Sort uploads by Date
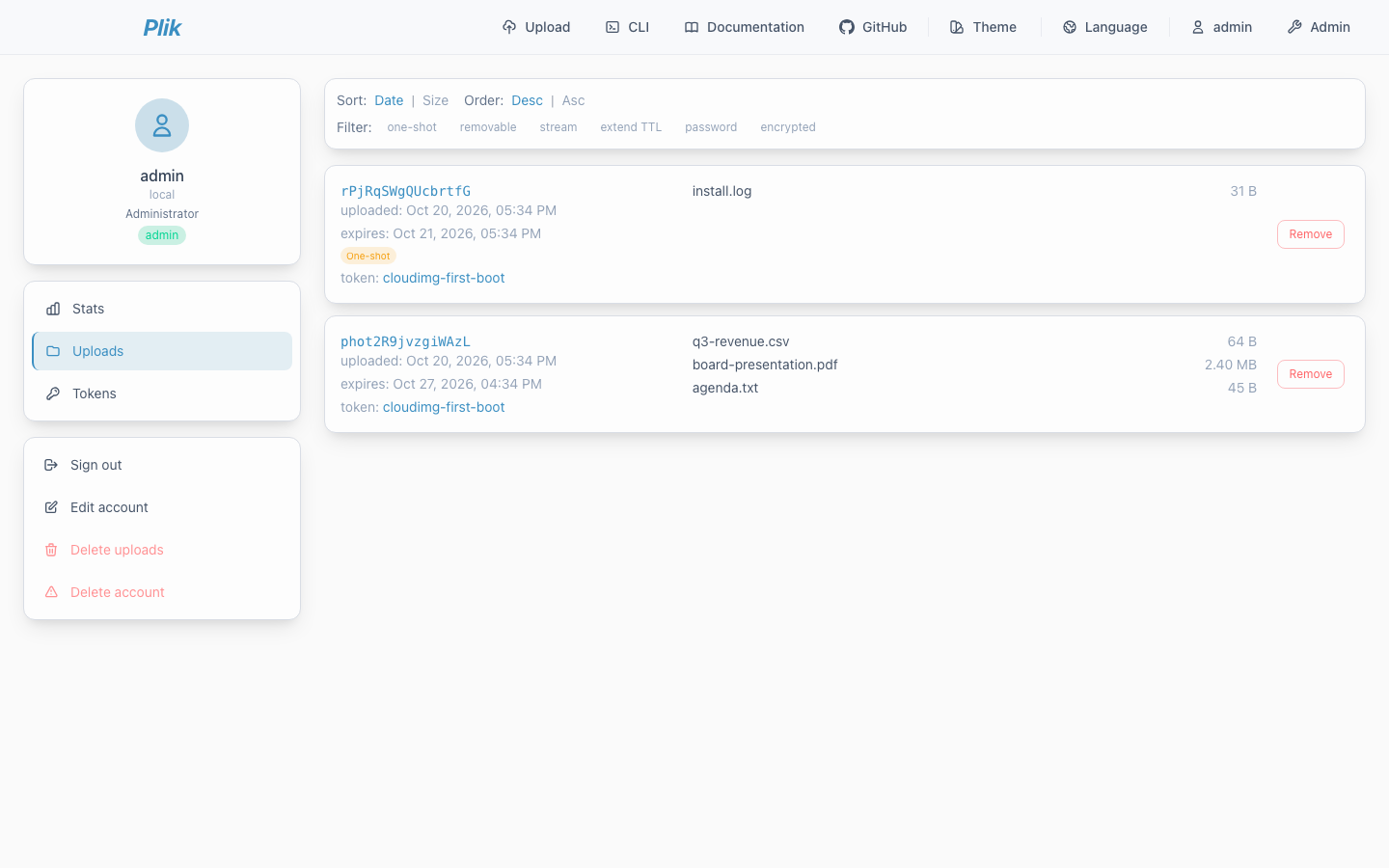 389,100
